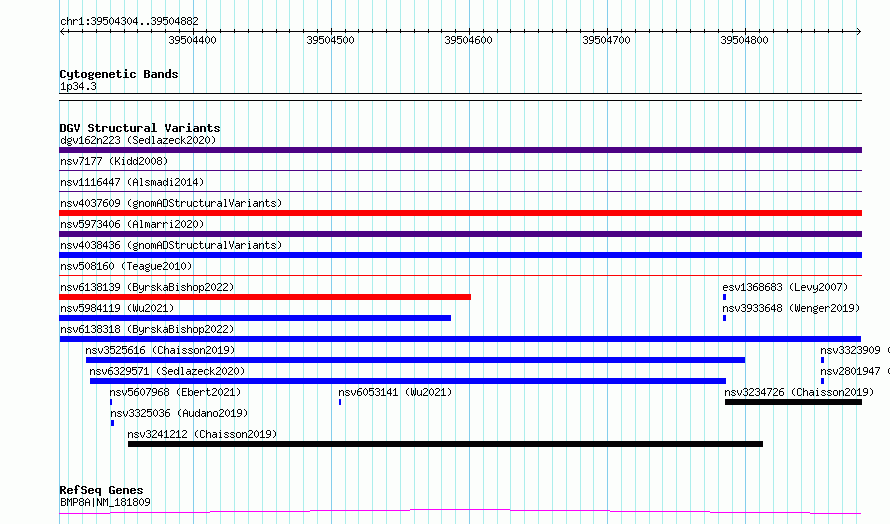890x524 pixels.
Task: Click nsv6329571 (Sedlazeck2020) label
Action: [x=167, y=371]
